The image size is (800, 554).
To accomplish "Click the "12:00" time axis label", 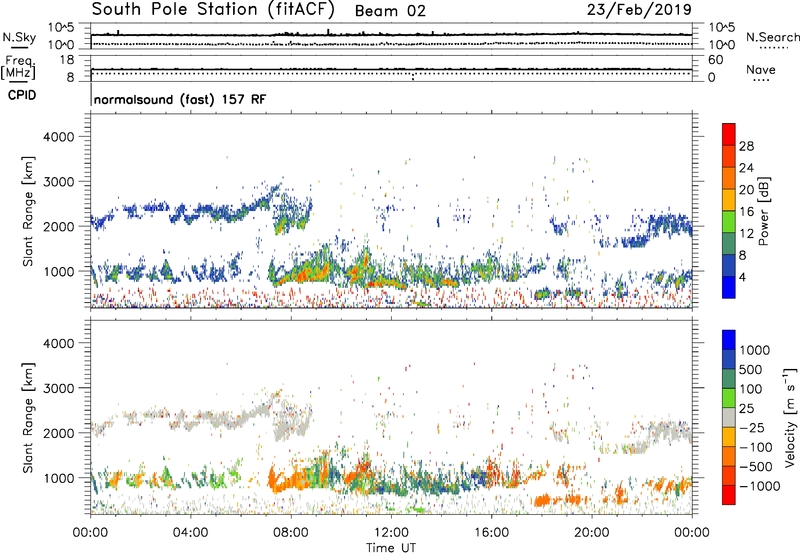I will 391,533.
